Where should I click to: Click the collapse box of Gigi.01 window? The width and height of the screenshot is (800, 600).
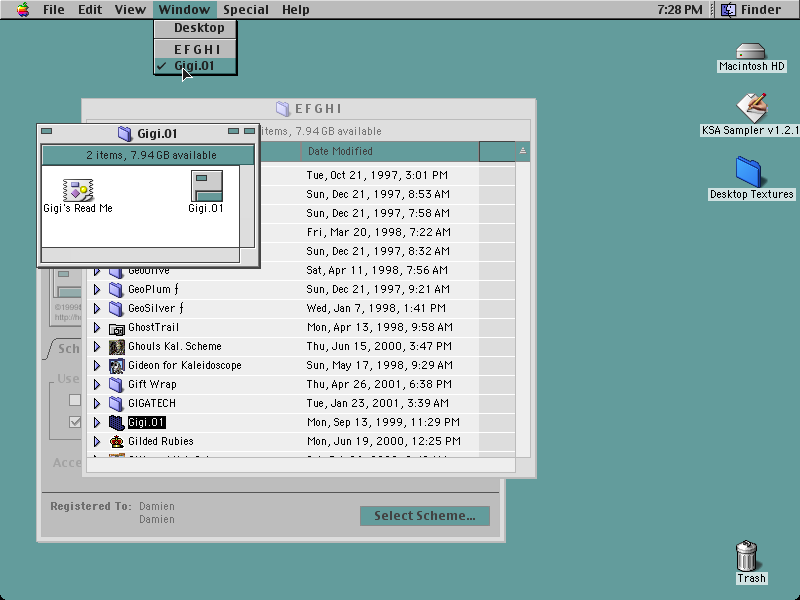coord(249,131)
